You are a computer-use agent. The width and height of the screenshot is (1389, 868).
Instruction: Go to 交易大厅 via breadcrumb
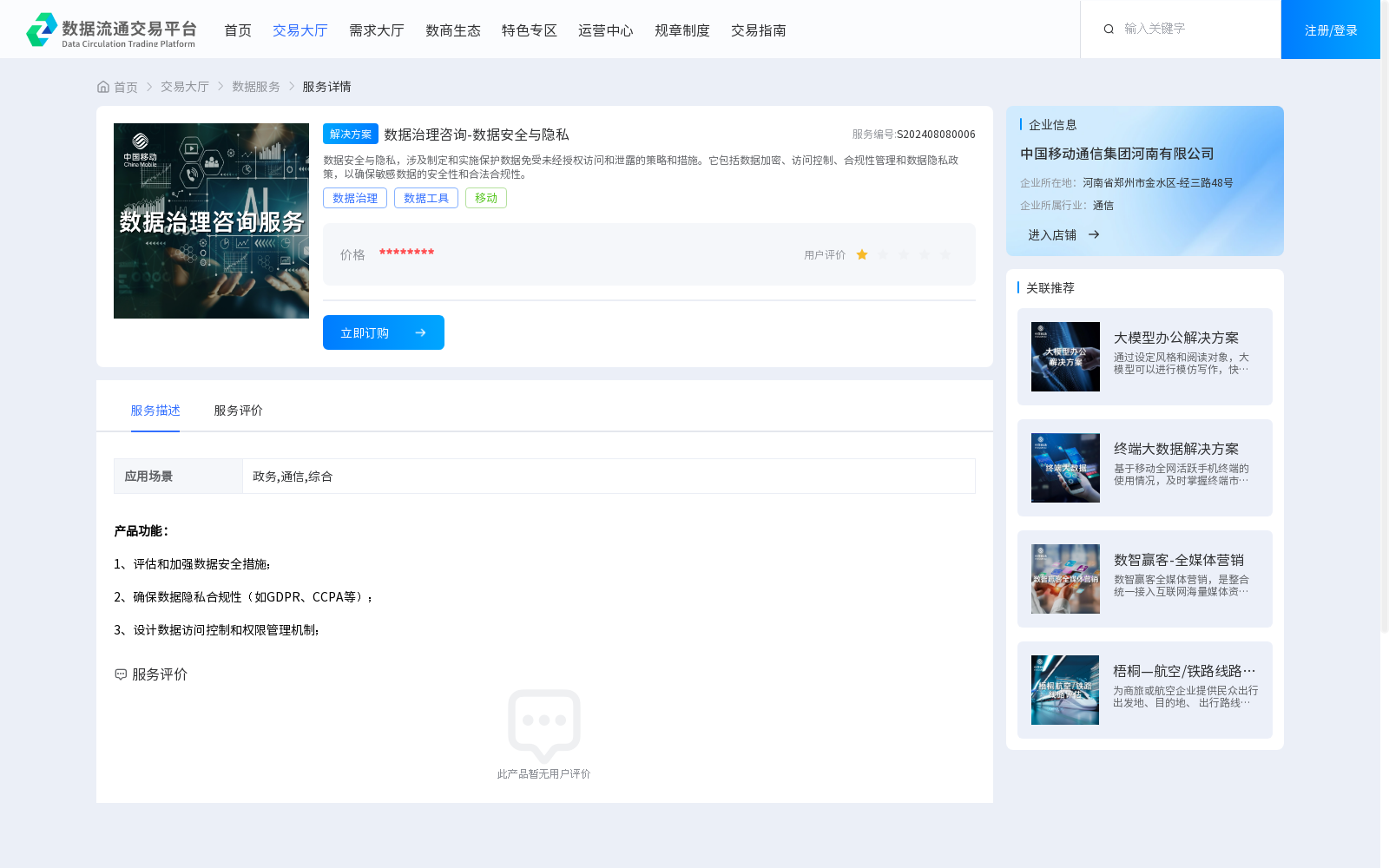185,87
